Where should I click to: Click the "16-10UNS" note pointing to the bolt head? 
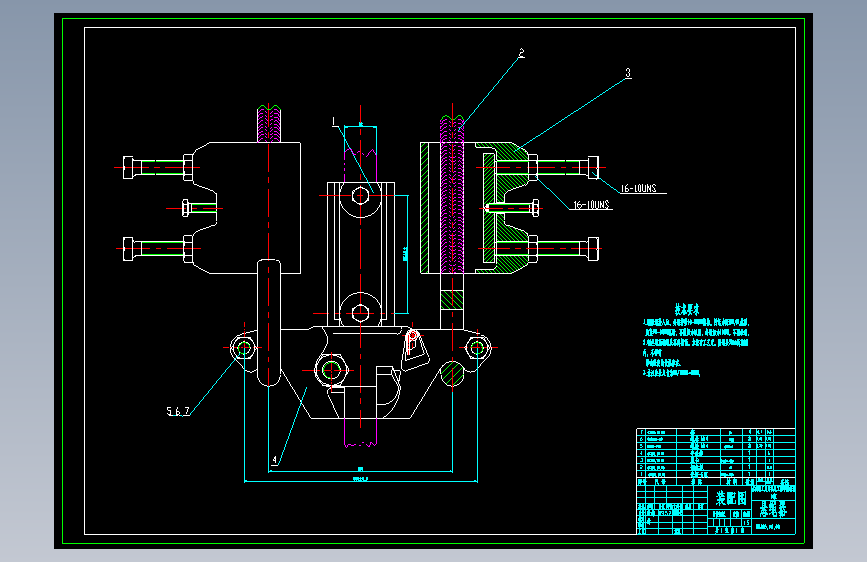[x=638, y=189]
